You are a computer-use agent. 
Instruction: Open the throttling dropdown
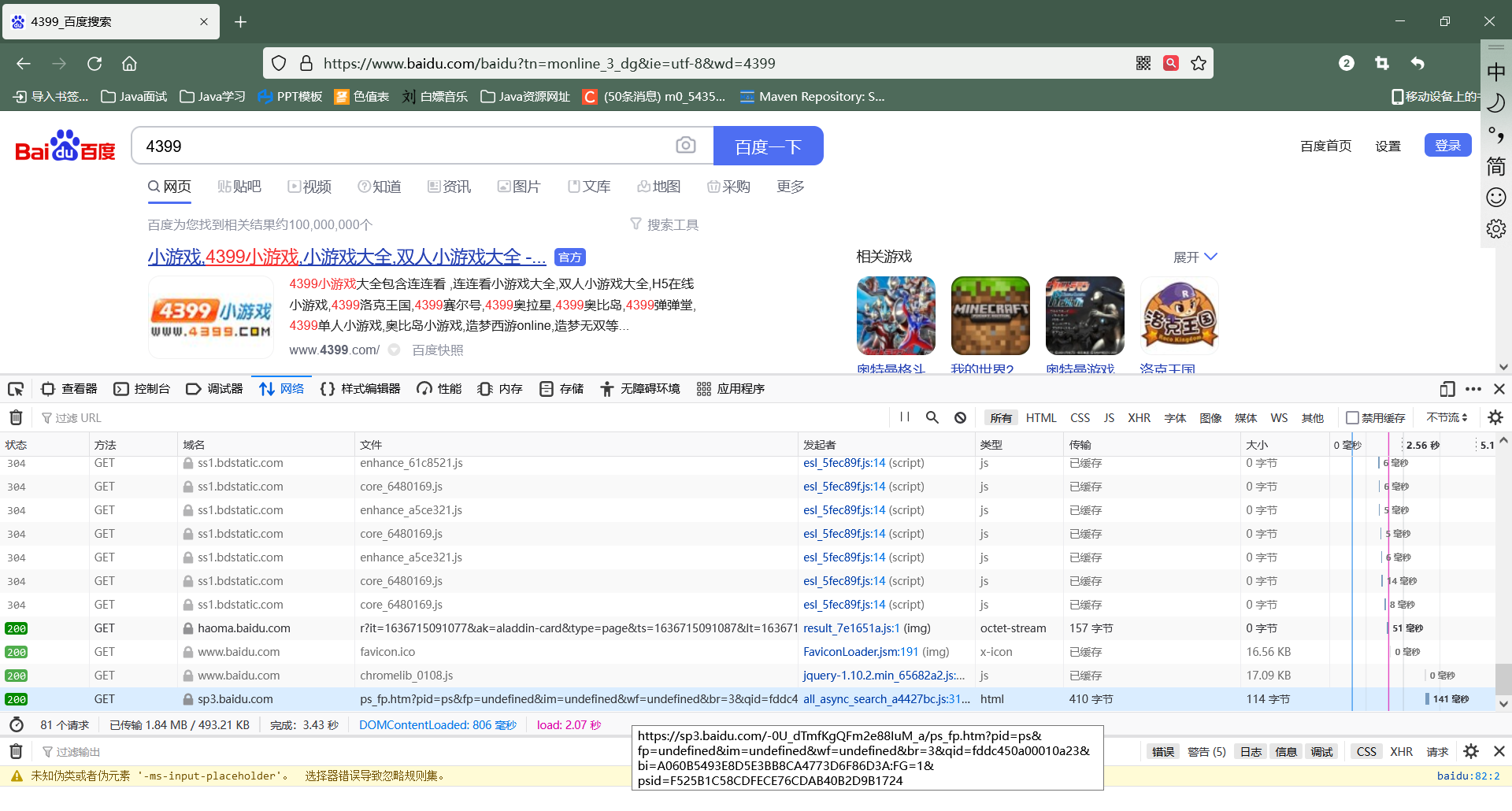pyautogui.click(x=1447, y=417)
